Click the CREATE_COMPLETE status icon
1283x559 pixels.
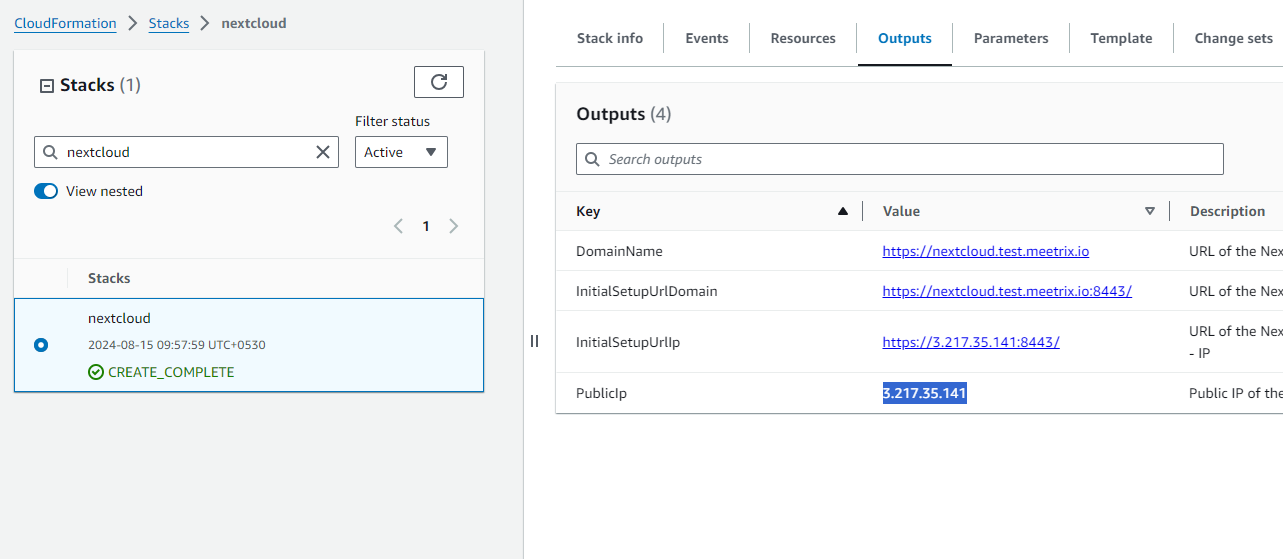(96, 372)
